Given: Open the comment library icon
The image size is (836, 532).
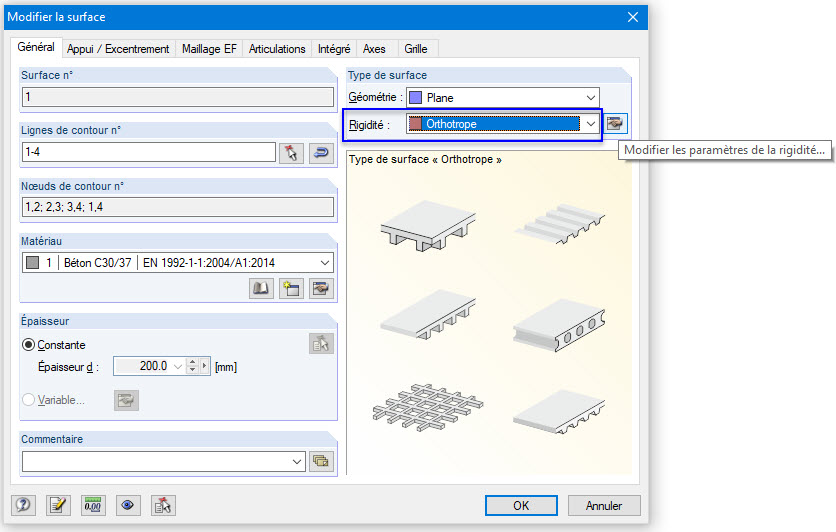Looking at the screenshot, I should click(321, 461).
